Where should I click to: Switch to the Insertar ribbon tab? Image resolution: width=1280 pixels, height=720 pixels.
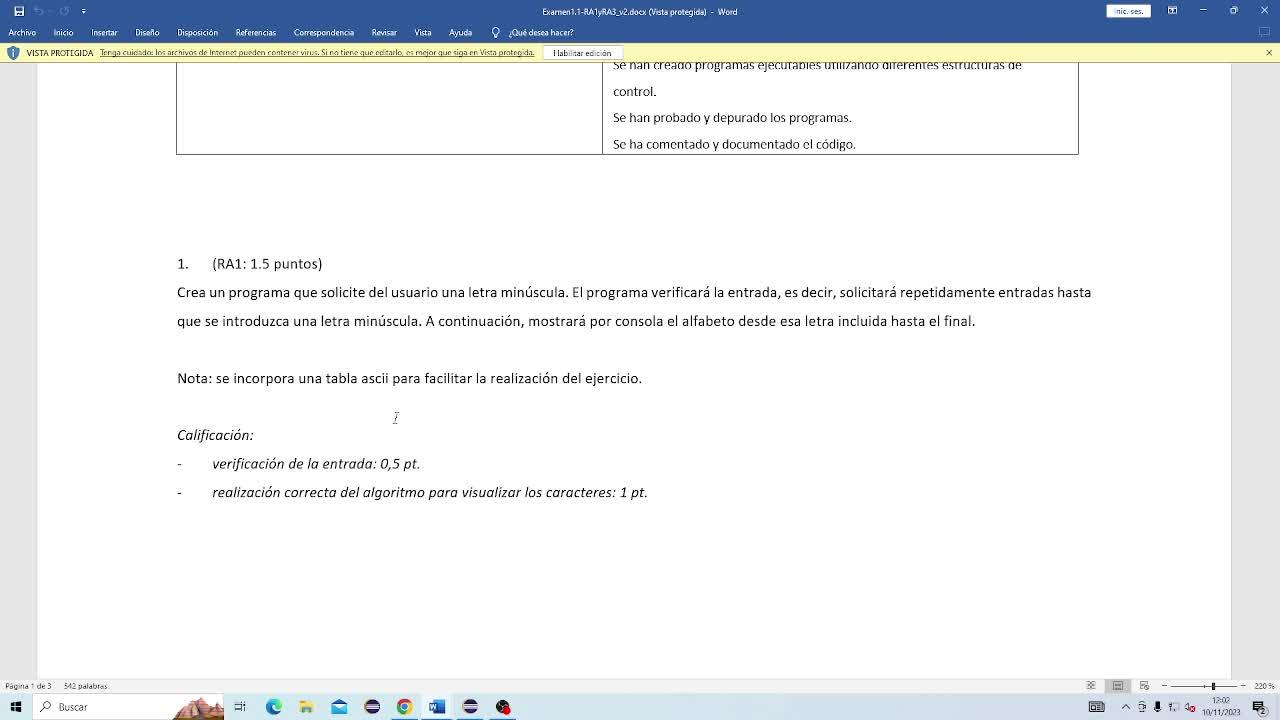pyautogui.click(x=104, y=32)
